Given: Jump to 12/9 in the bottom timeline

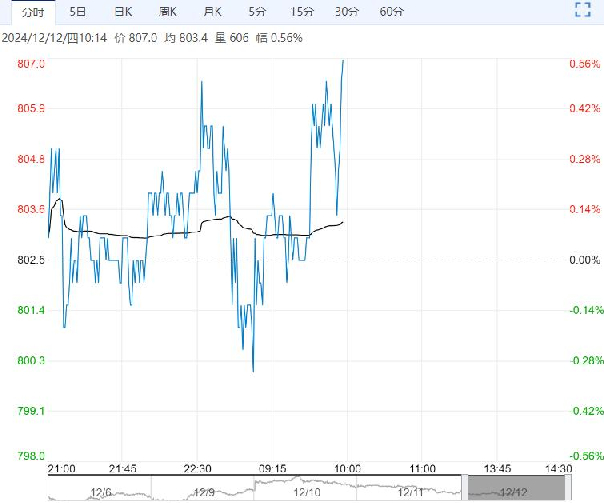Looking at the screenshot, I should [x=204, y=491].
